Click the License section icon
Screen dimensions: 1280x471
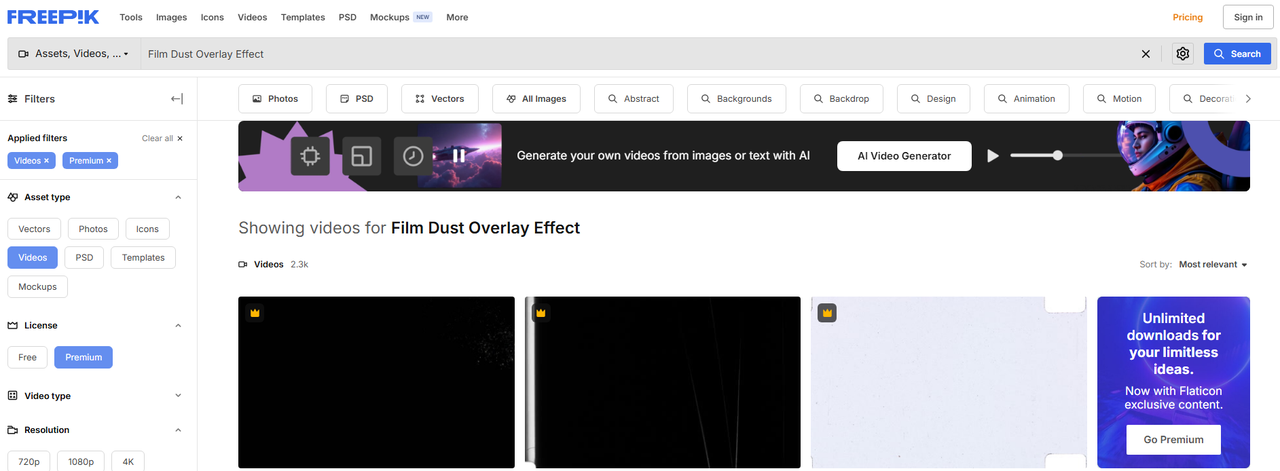(x=14, y=325)
